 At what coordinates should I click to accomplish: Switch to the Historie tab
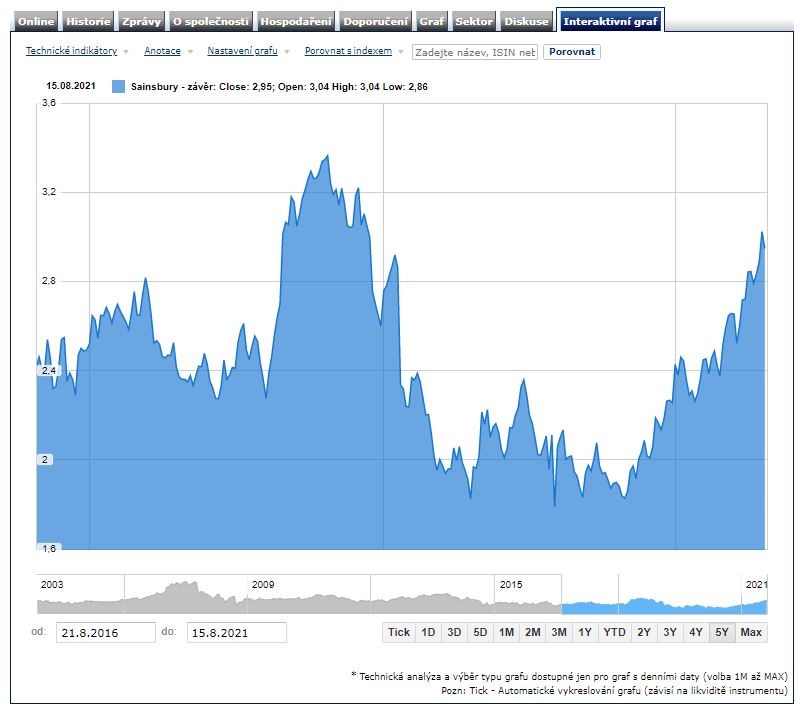(88, 21)
